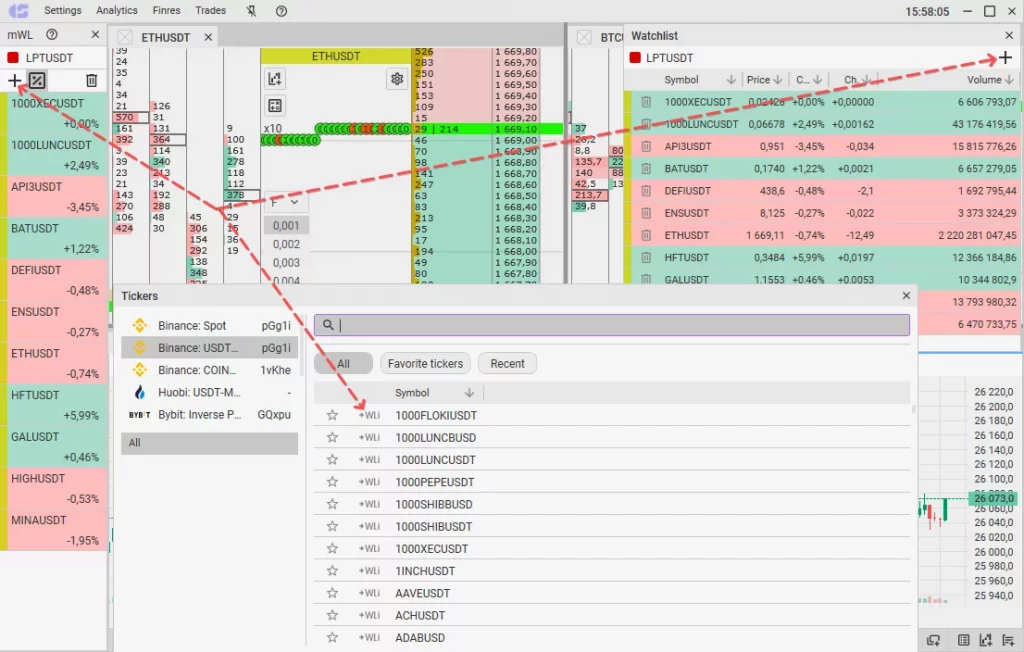Click the help icon next to mWL
1024x652 pixels.
coord(52,35)
